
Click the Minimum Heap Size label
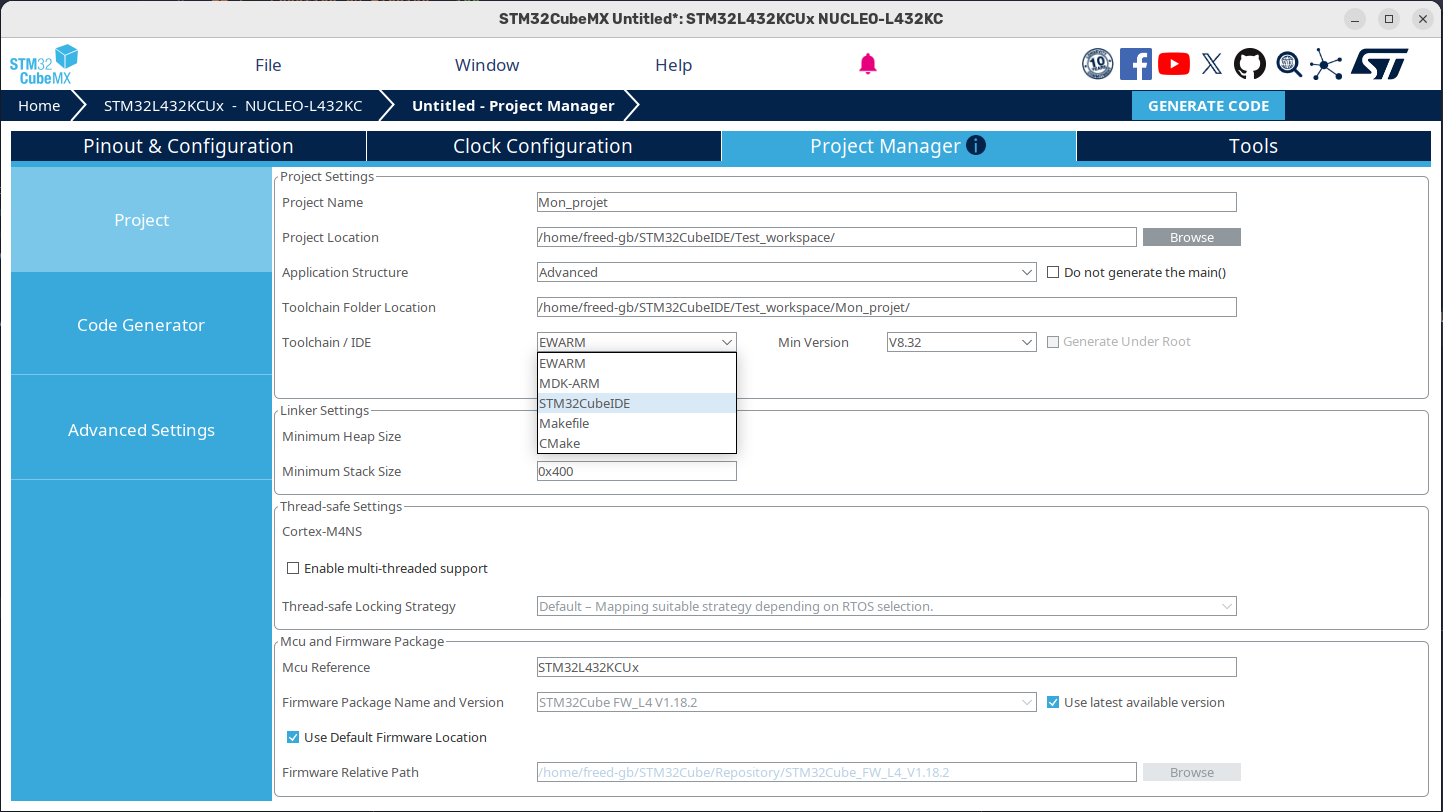click(x=341, y=436)
